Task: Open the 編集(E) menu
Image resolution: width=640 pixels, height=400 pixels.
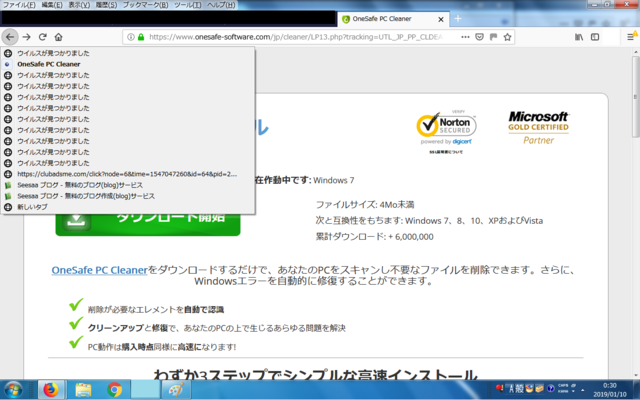Action: tap(52, 5)
